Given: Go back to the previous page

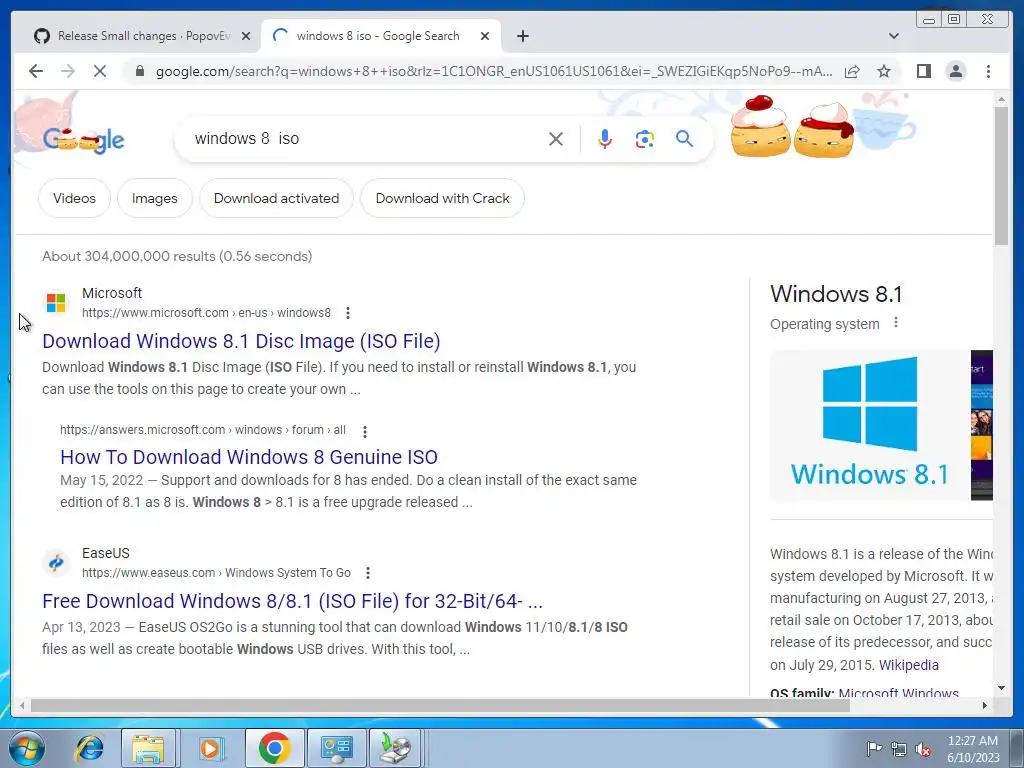Looking at the screenshot, I should point(36,71).
